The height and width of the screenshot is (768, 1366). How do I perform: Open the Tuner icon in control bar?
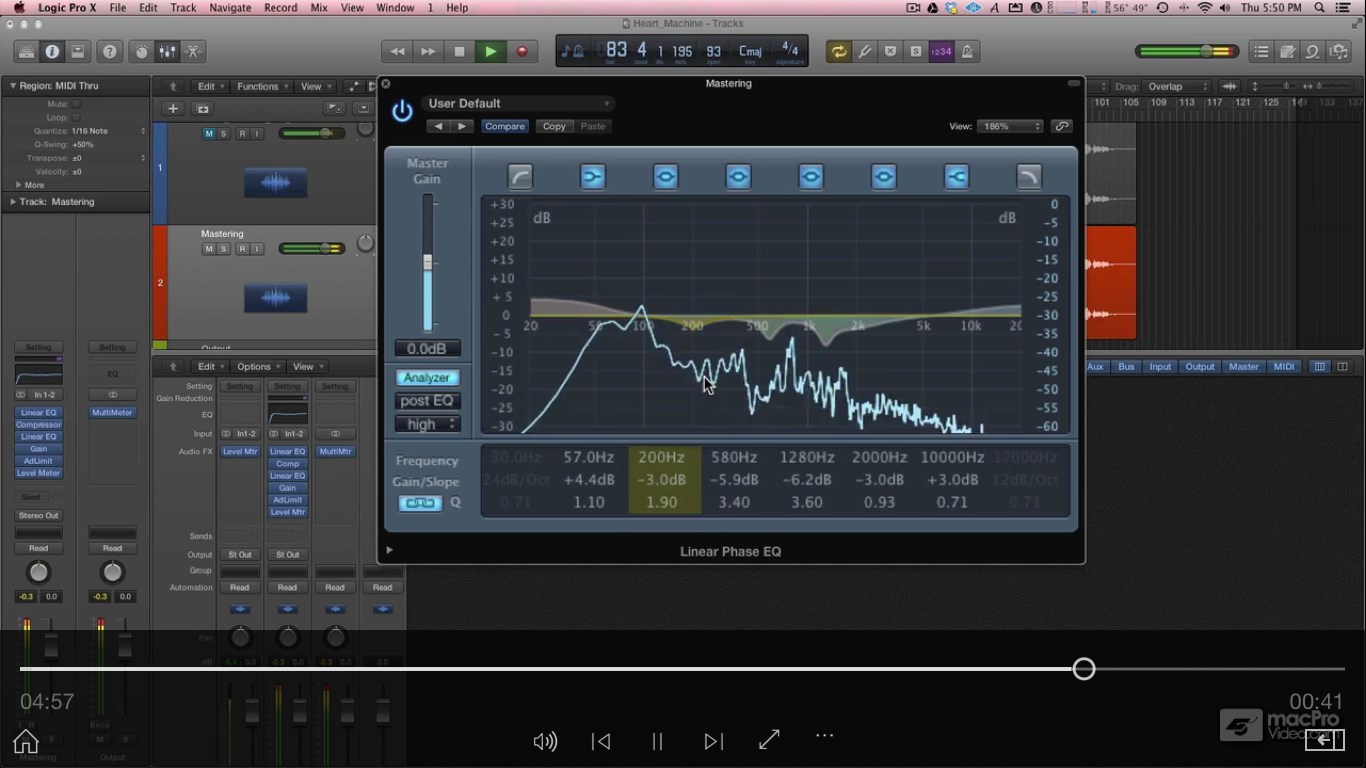tap(864, 52)
